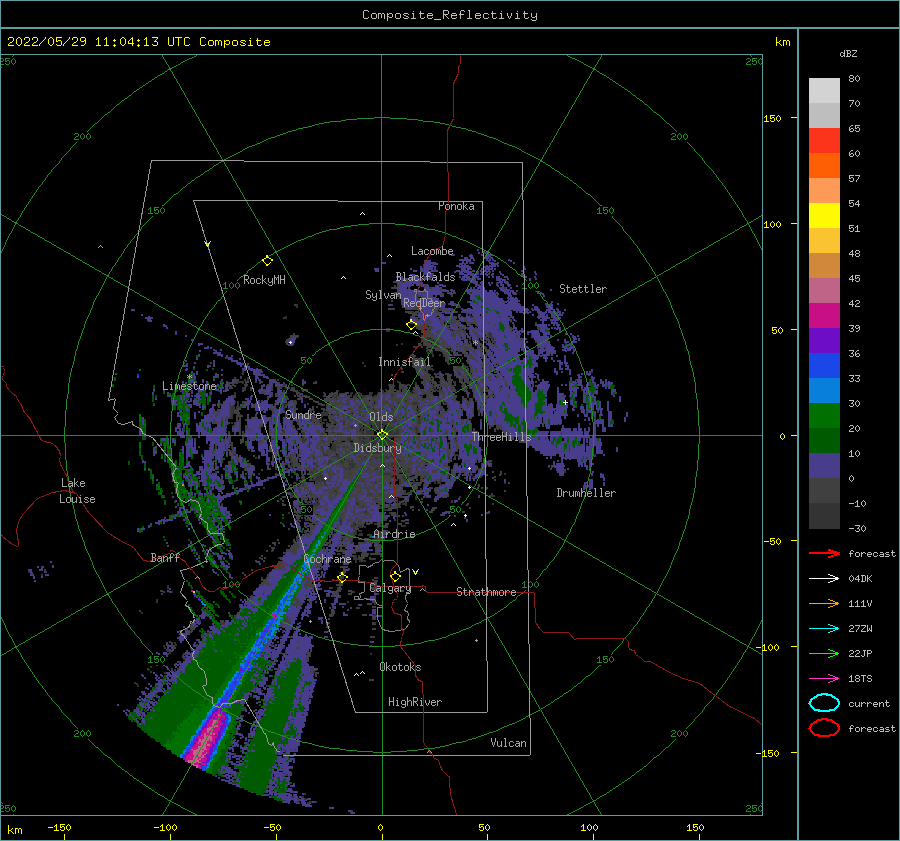Click the magenta 18TS arrow legend icon
The height and width of the screenshot is (841, 900).
point(824,679)
